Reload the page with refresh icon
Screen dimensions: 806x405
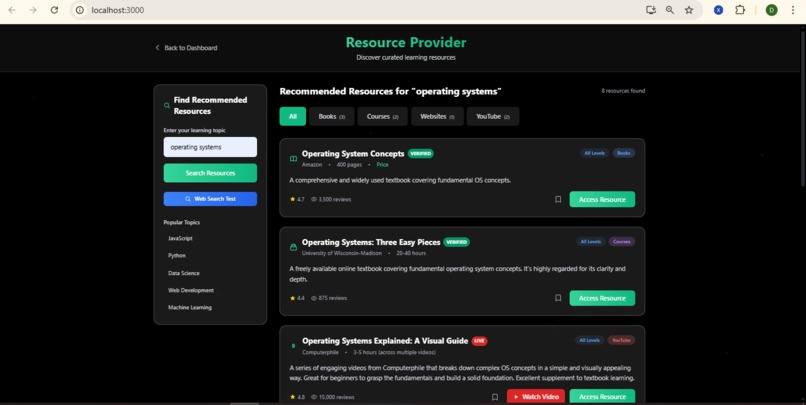pyautogui.click(x=54, y=10)
